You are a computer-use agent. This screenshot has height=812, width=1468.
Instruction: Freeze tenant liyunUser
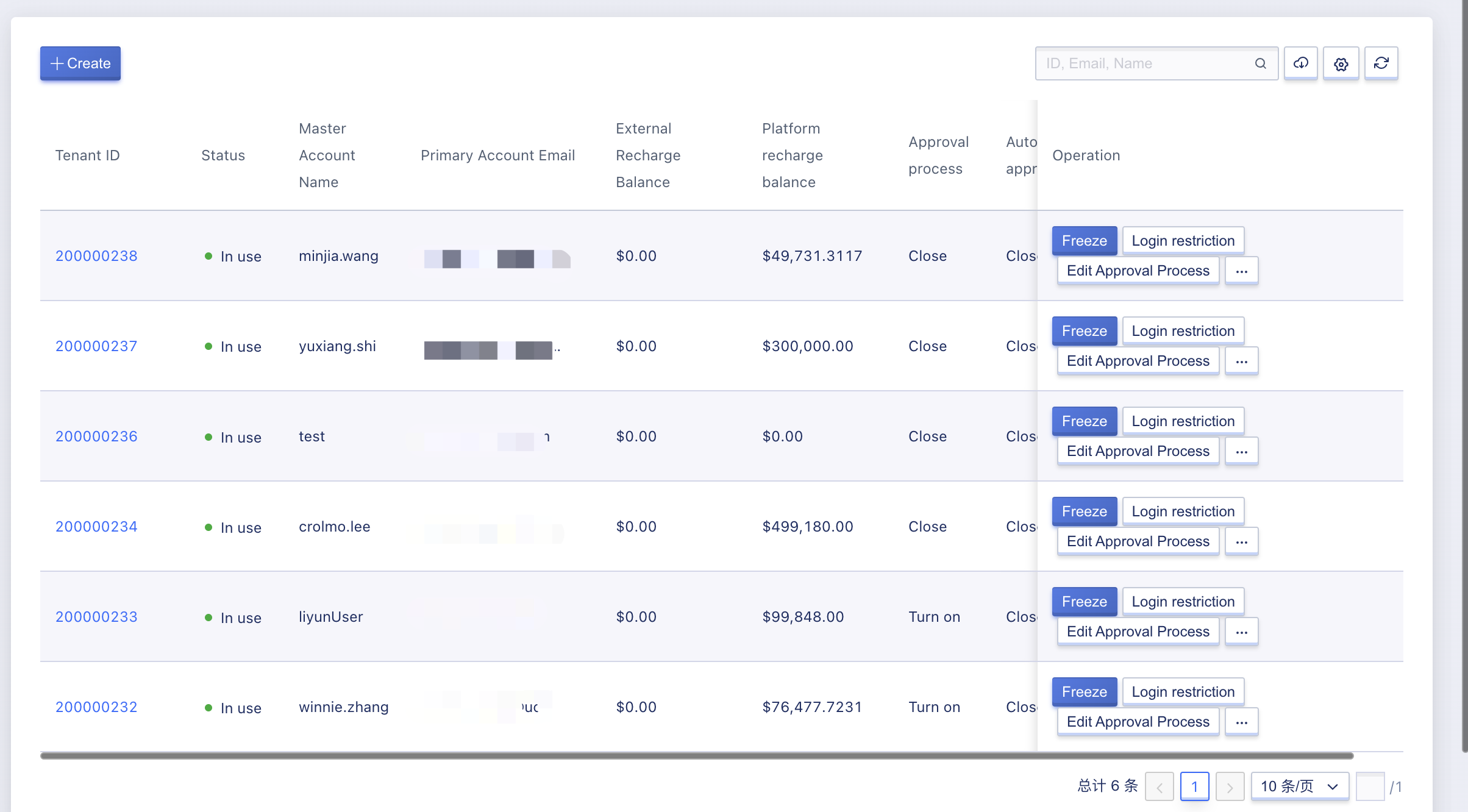click(x=1085, y=602)
